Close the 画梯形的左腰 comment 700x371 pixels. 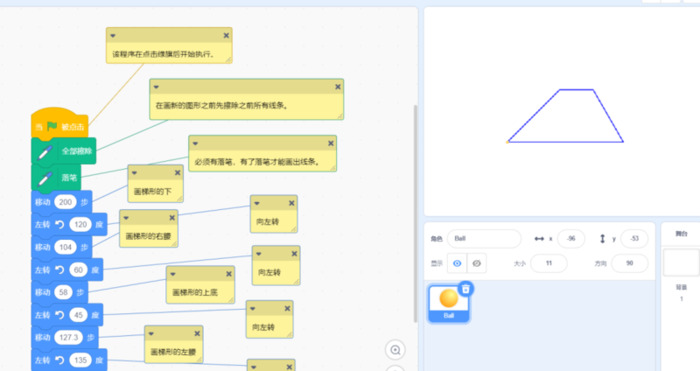[x=197, y=333]
